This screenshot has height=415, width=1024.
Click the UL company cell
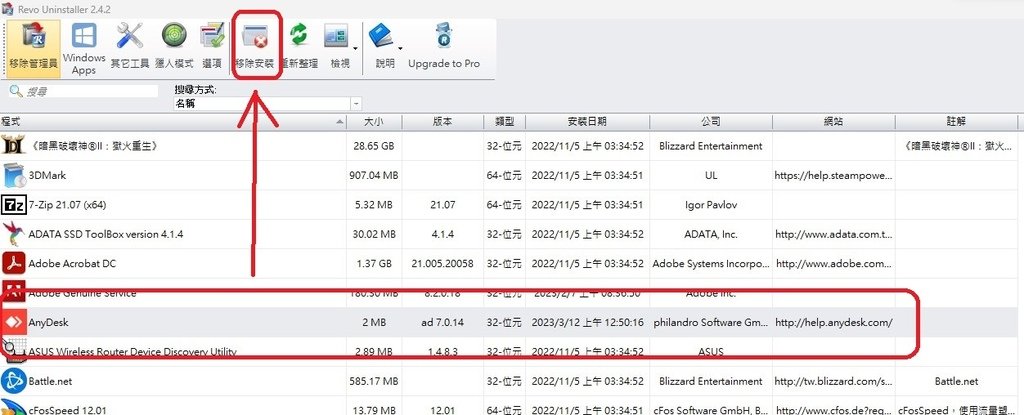click(711, 175)
